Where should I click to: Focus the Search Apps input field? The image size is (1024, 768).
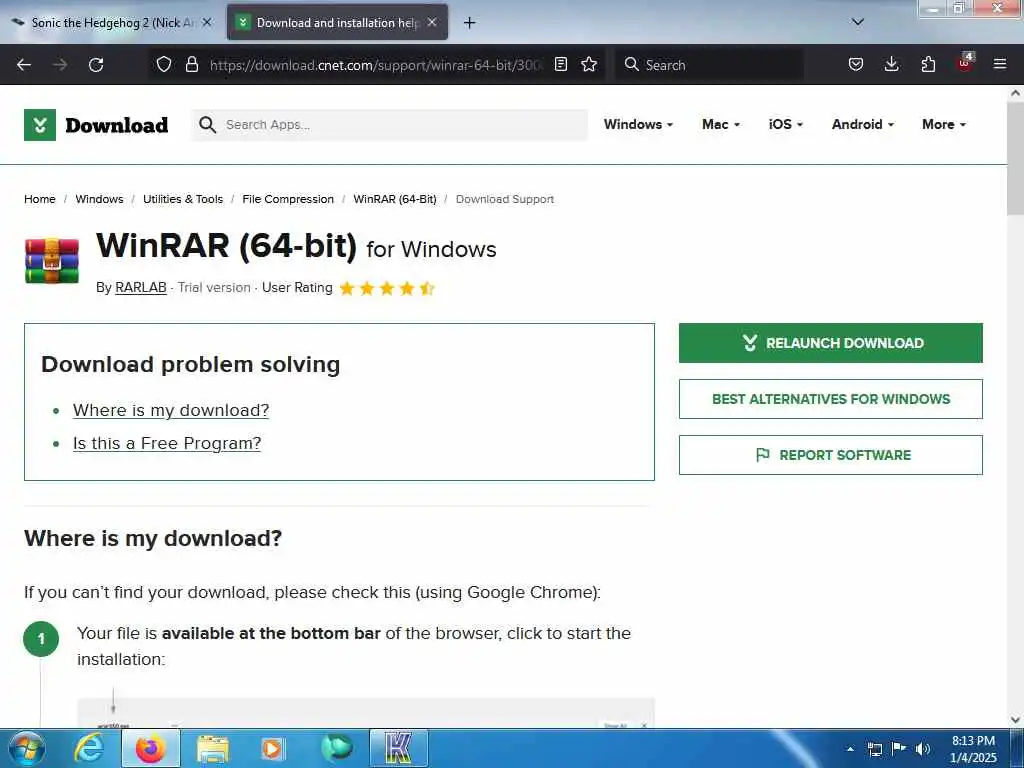click(x=389, y=125)
